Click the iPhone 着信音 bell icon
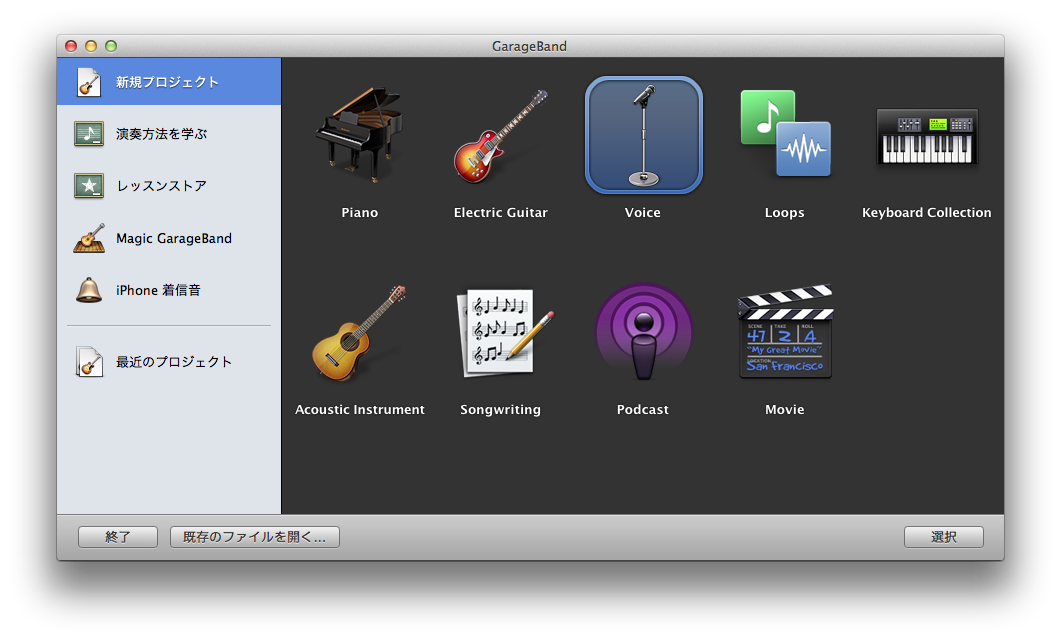The width and height of the screenshot is (1061, 640). pyautogui.click(x=89, y=290)
